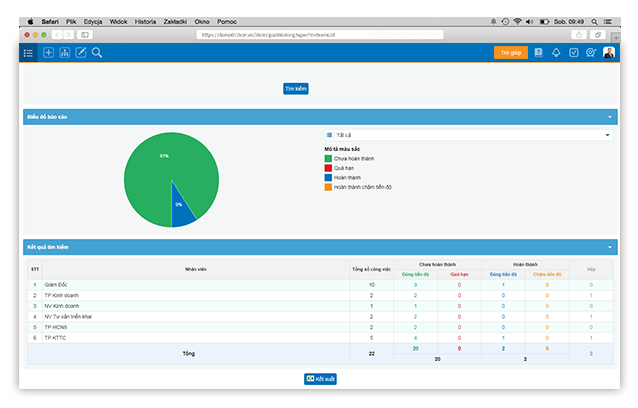Open the organization chart icon
This screenshot has width=638, height=408.
click(65, 53)
